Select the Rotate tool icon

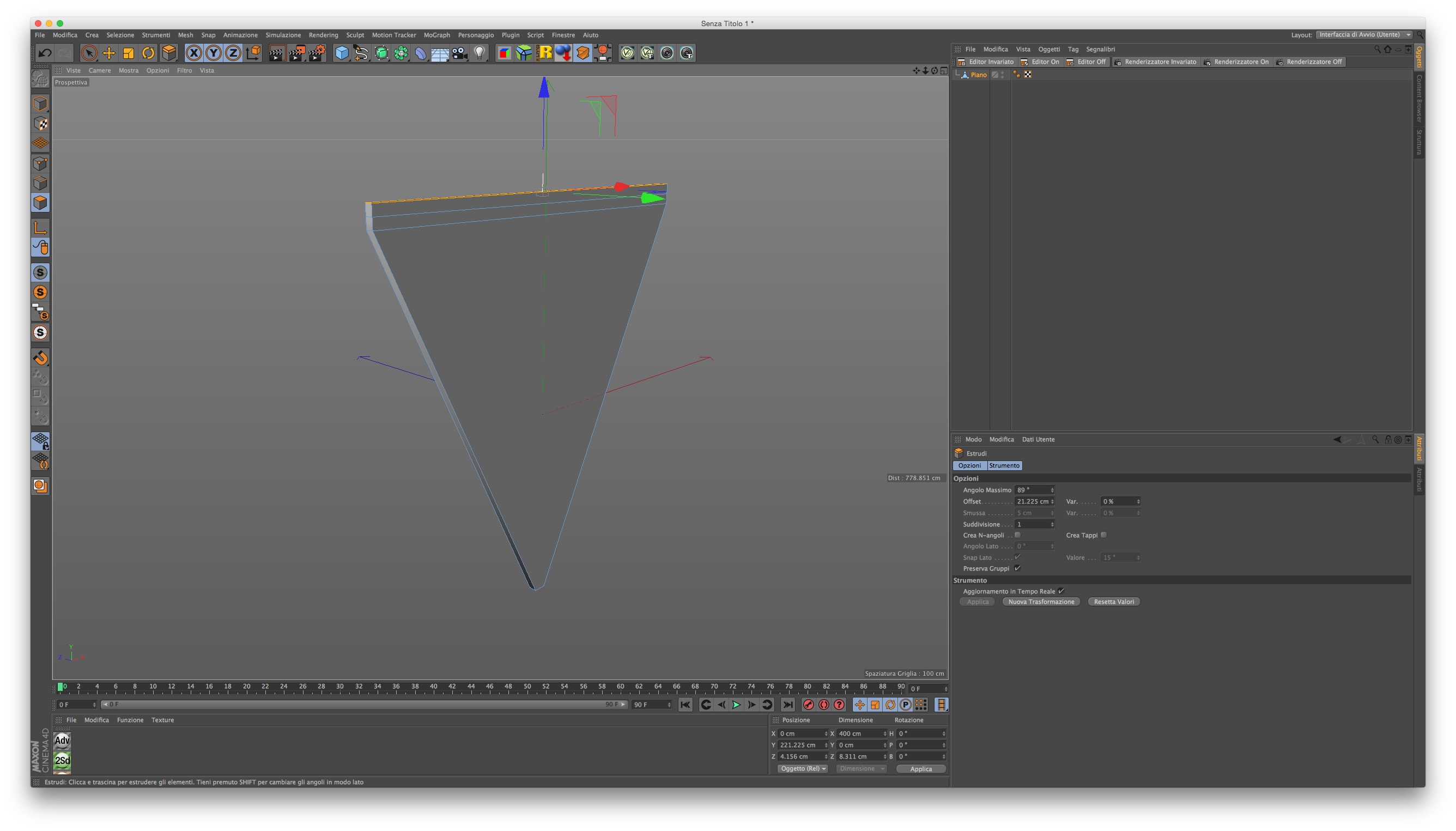148,53
